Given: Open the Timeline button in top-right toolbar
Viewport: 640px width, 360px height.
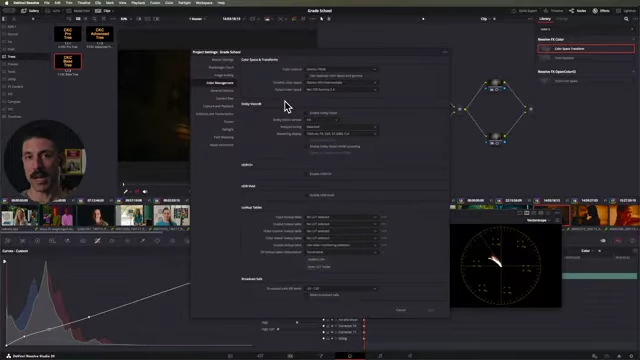Looking at the screenshot, I should 553,11.
